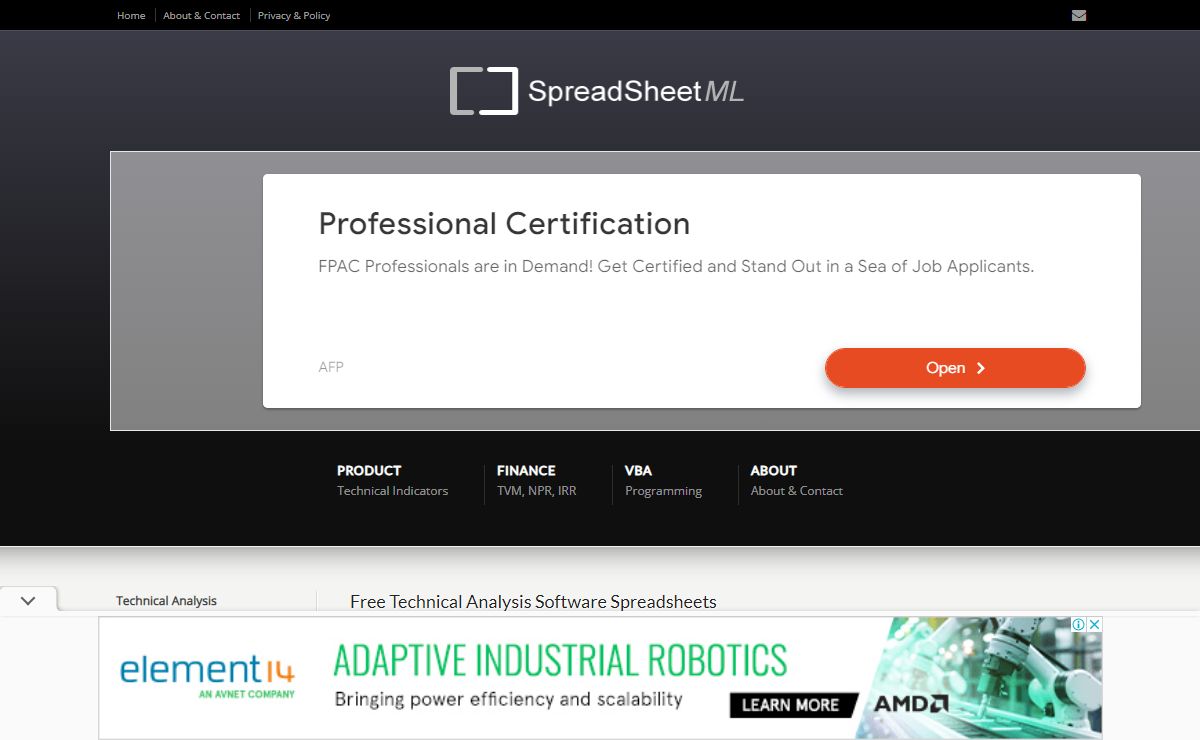
Task: Click the envelope mail icon
Action: tap(1078, 15)
